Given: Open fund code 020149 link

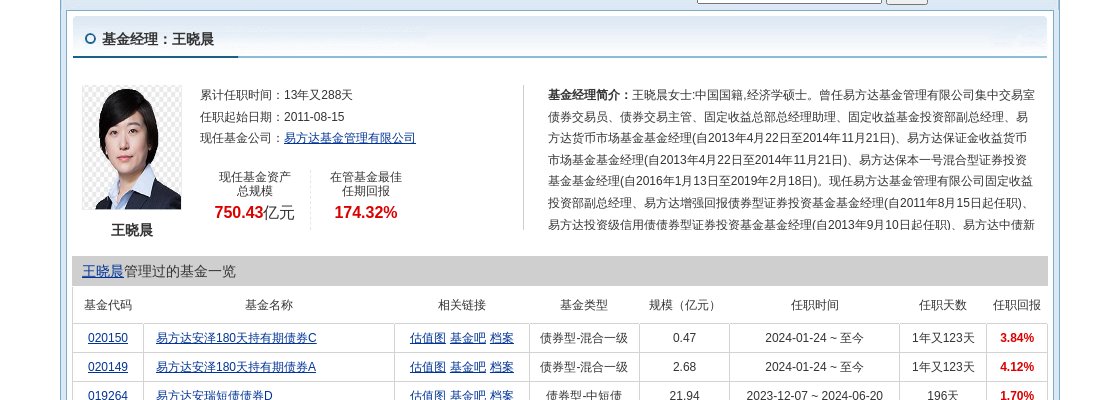Looking at the screenshot, I should coord(108,366).
